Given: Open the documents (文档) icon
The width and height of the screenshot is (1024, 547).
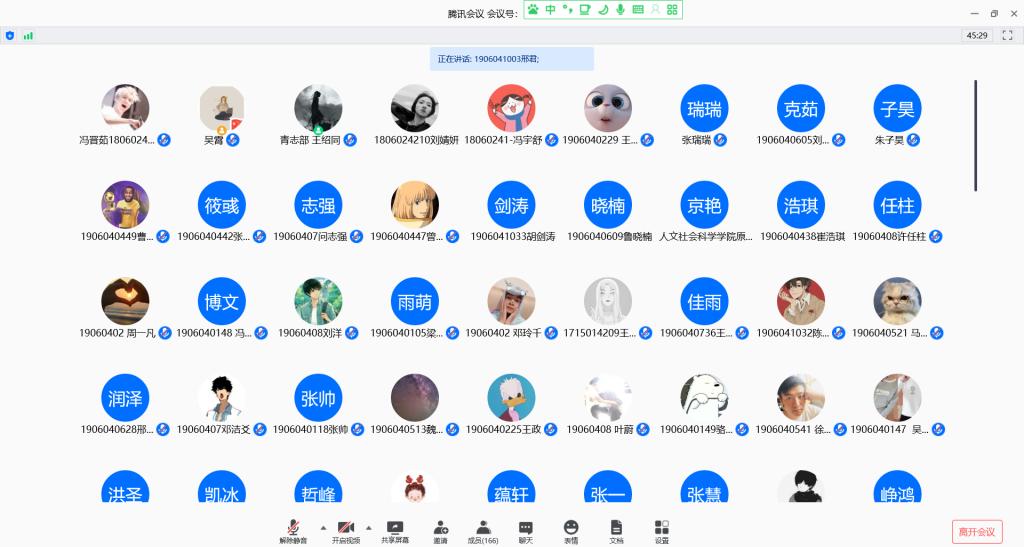Looking at the screenshot, I should tap(616, 529).
